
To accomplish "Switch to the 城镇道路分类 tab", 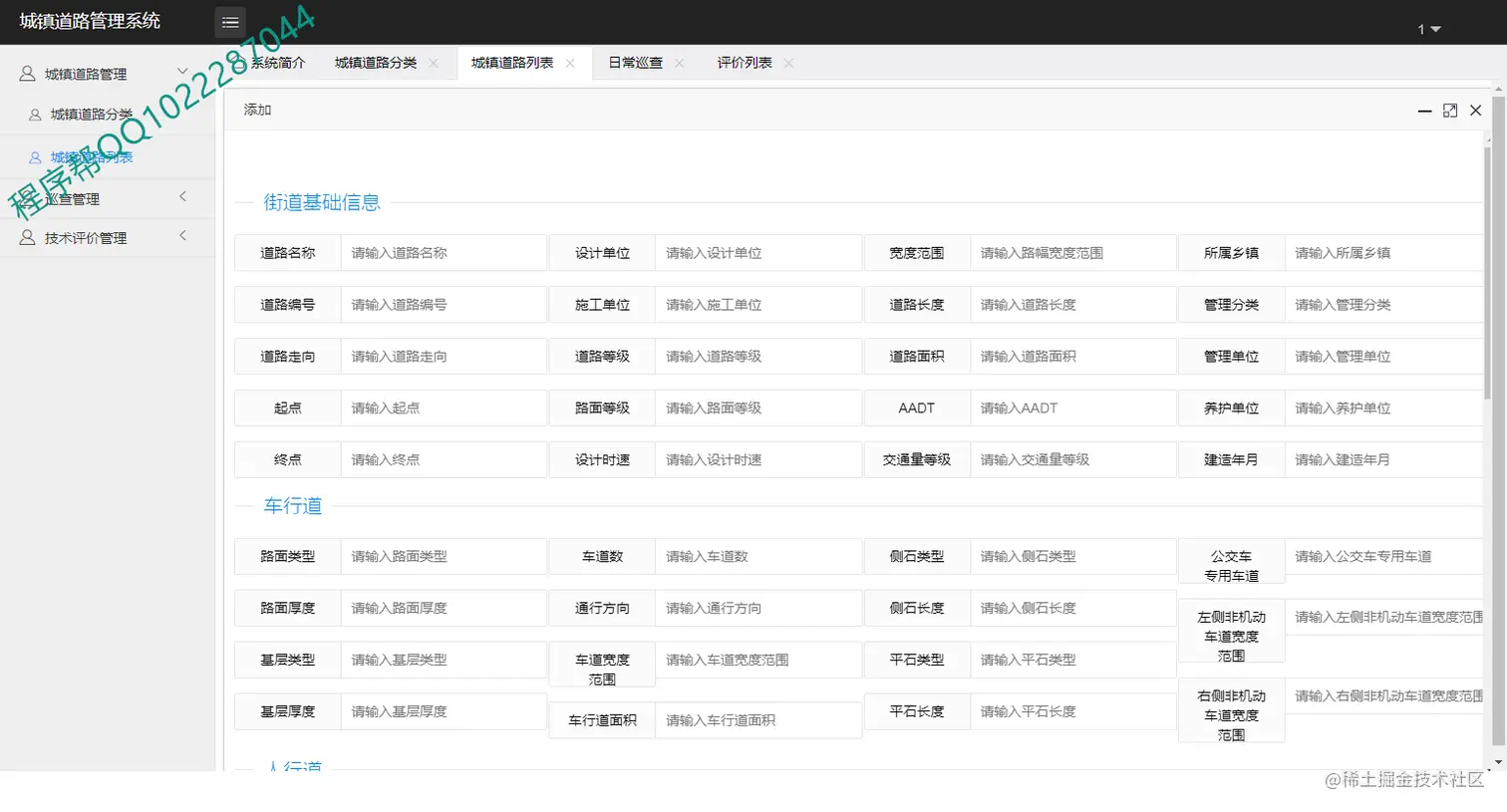I will pyautogui.click(x=376, y=63).
